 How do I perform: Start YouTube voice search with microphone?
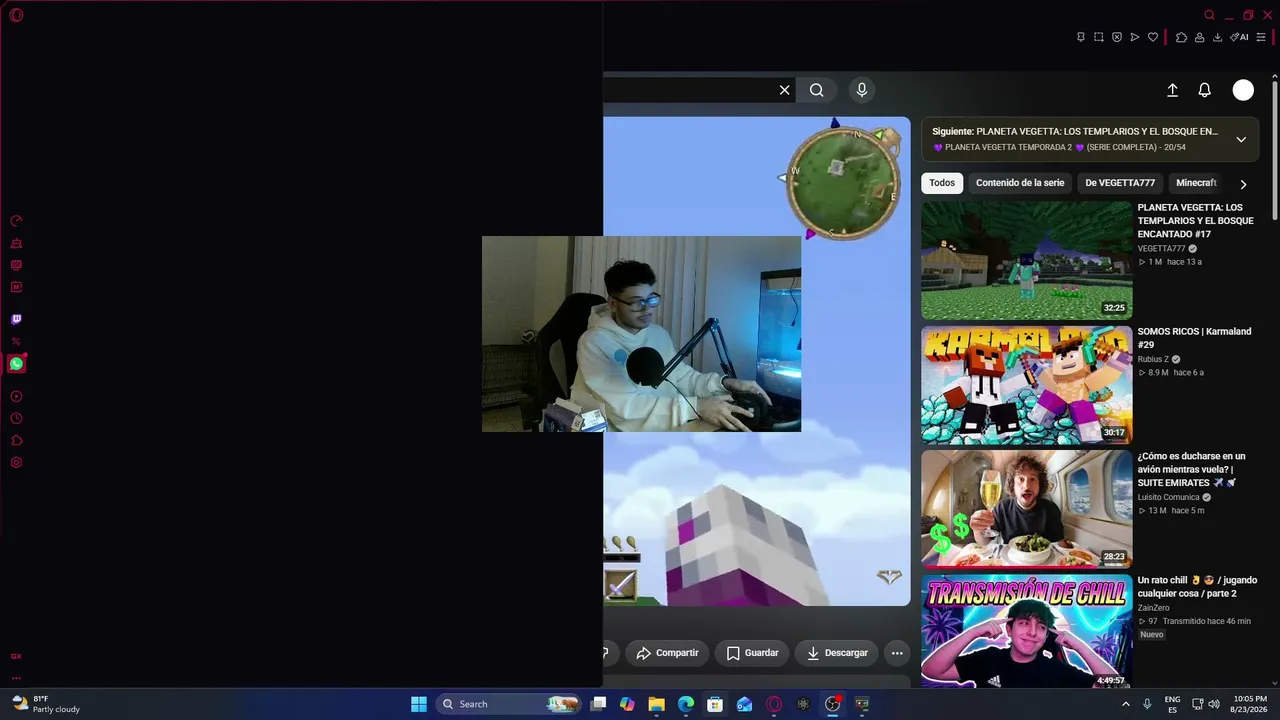(862, 90)
